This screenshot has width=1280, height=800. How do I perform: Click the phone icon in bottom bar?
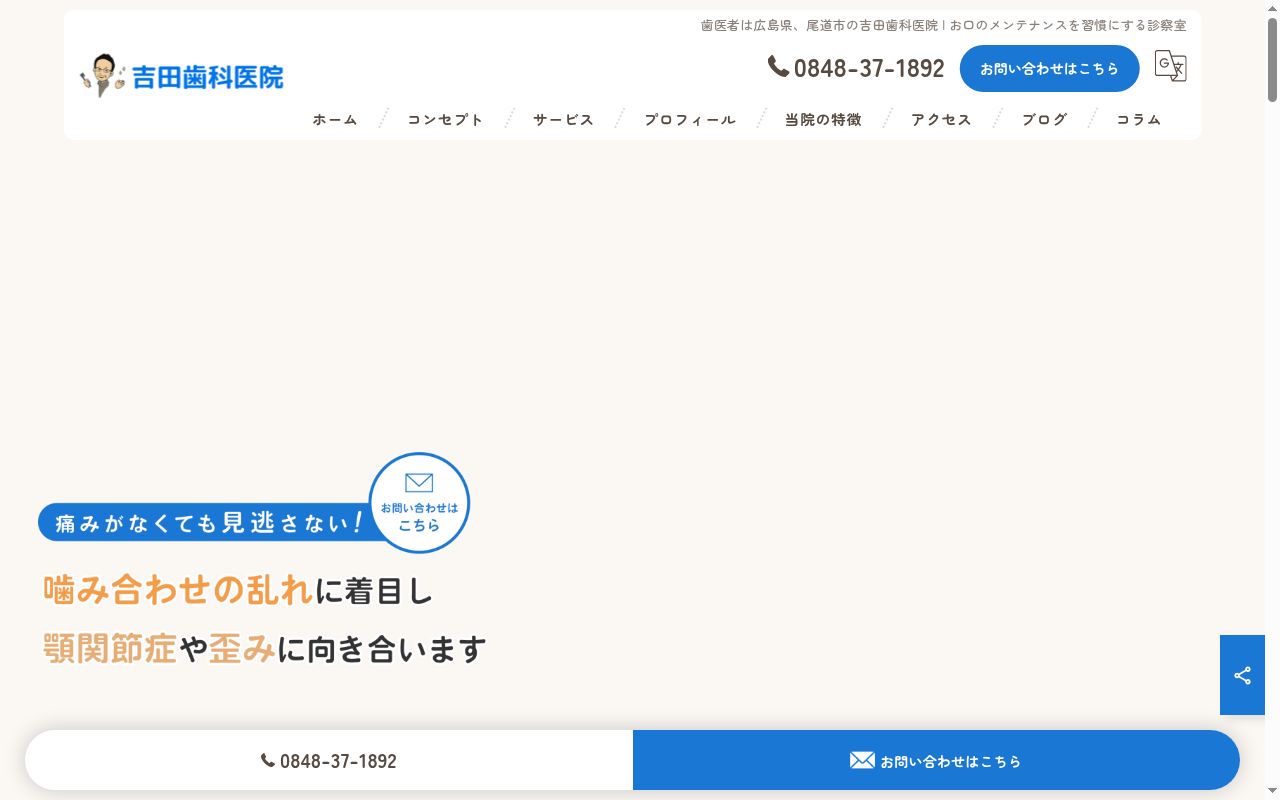click(268, 760)
